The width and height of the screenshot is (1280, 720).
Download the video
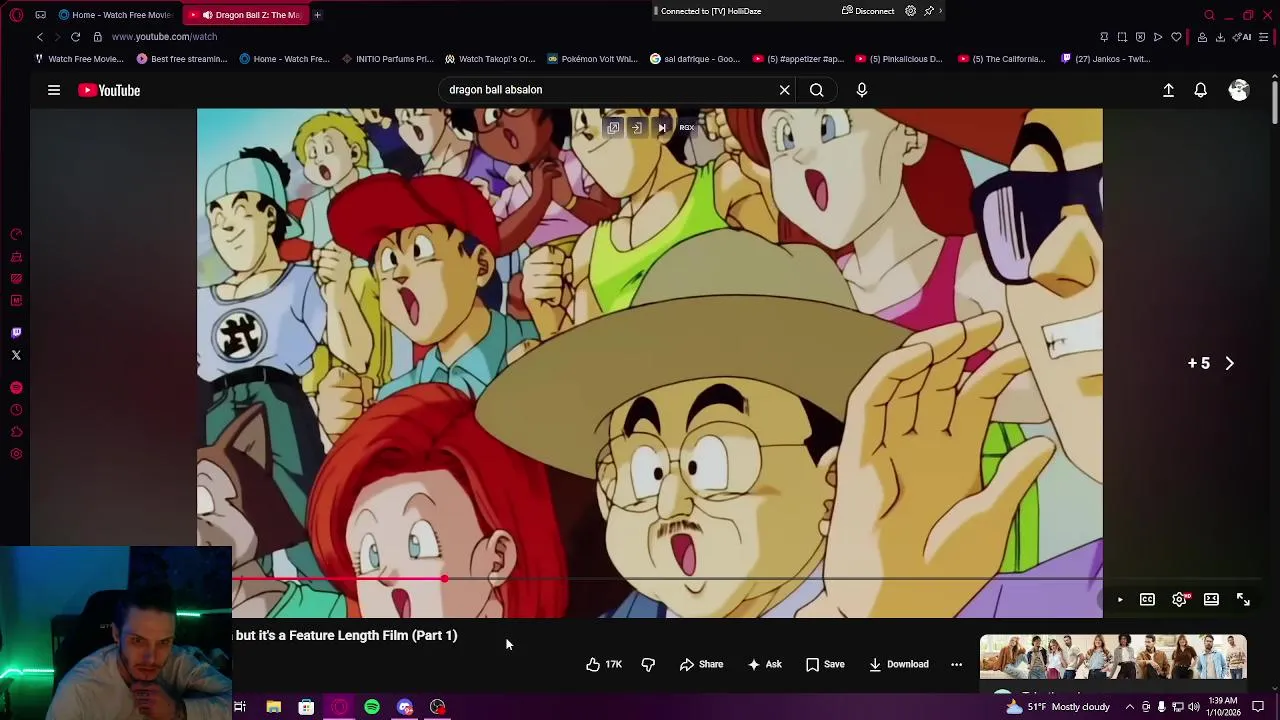tap(898, 664)
